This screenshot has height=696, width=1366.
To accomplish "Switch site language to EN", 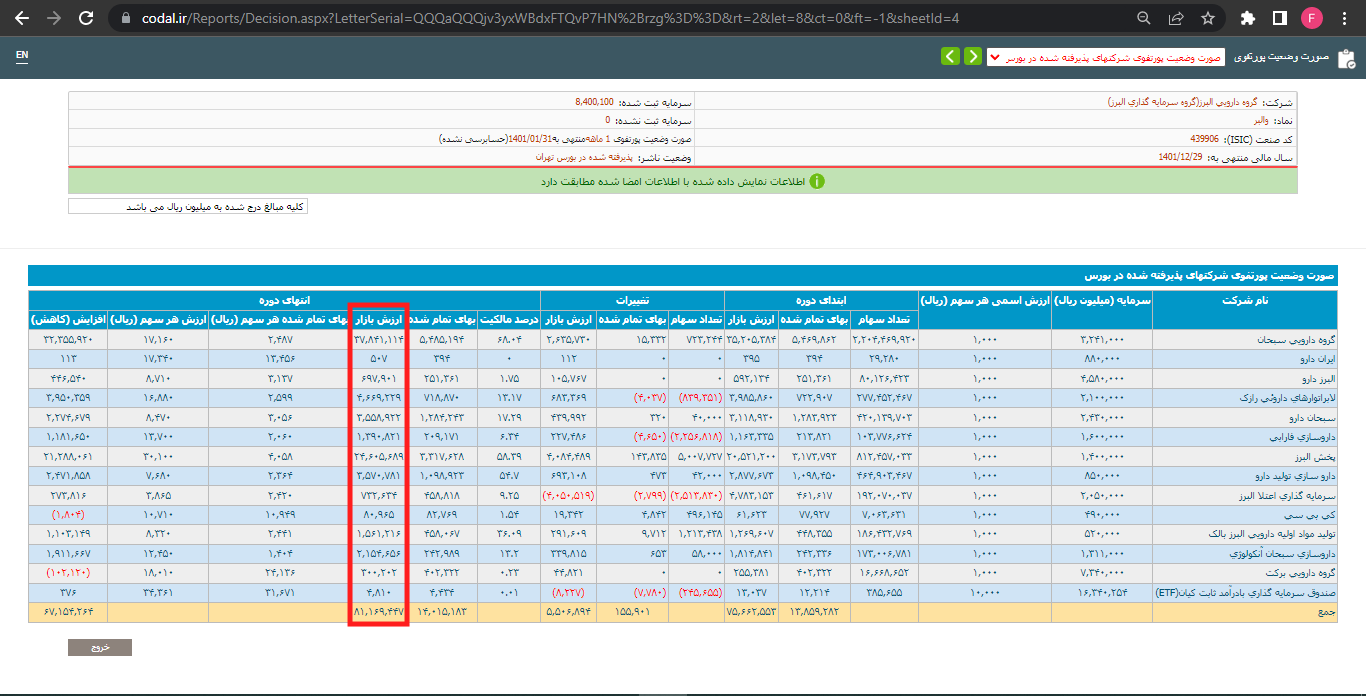I will tap(22, 57).
